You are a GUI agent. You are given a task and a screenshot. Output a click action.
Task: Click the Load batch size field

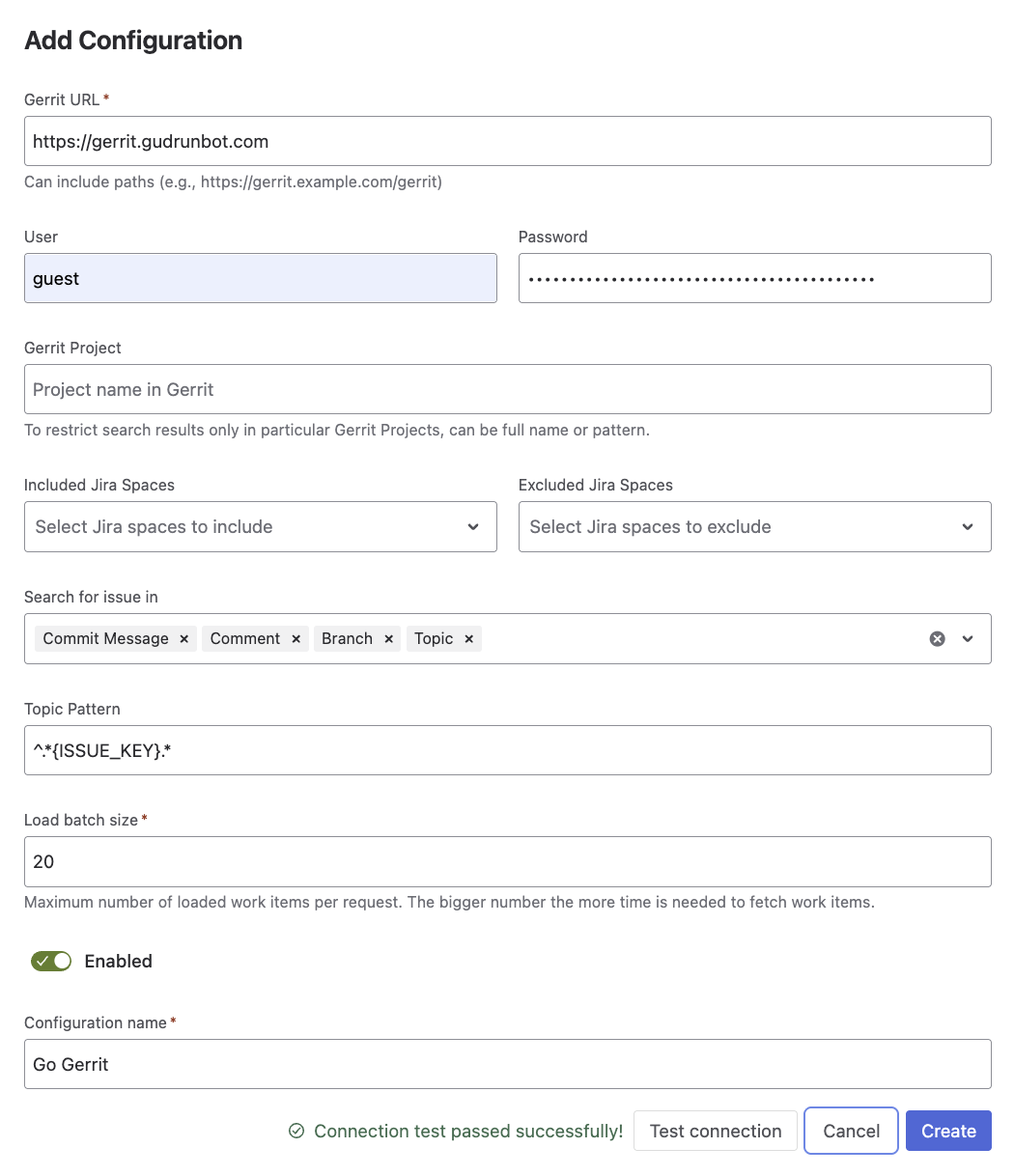click(507, 862)
